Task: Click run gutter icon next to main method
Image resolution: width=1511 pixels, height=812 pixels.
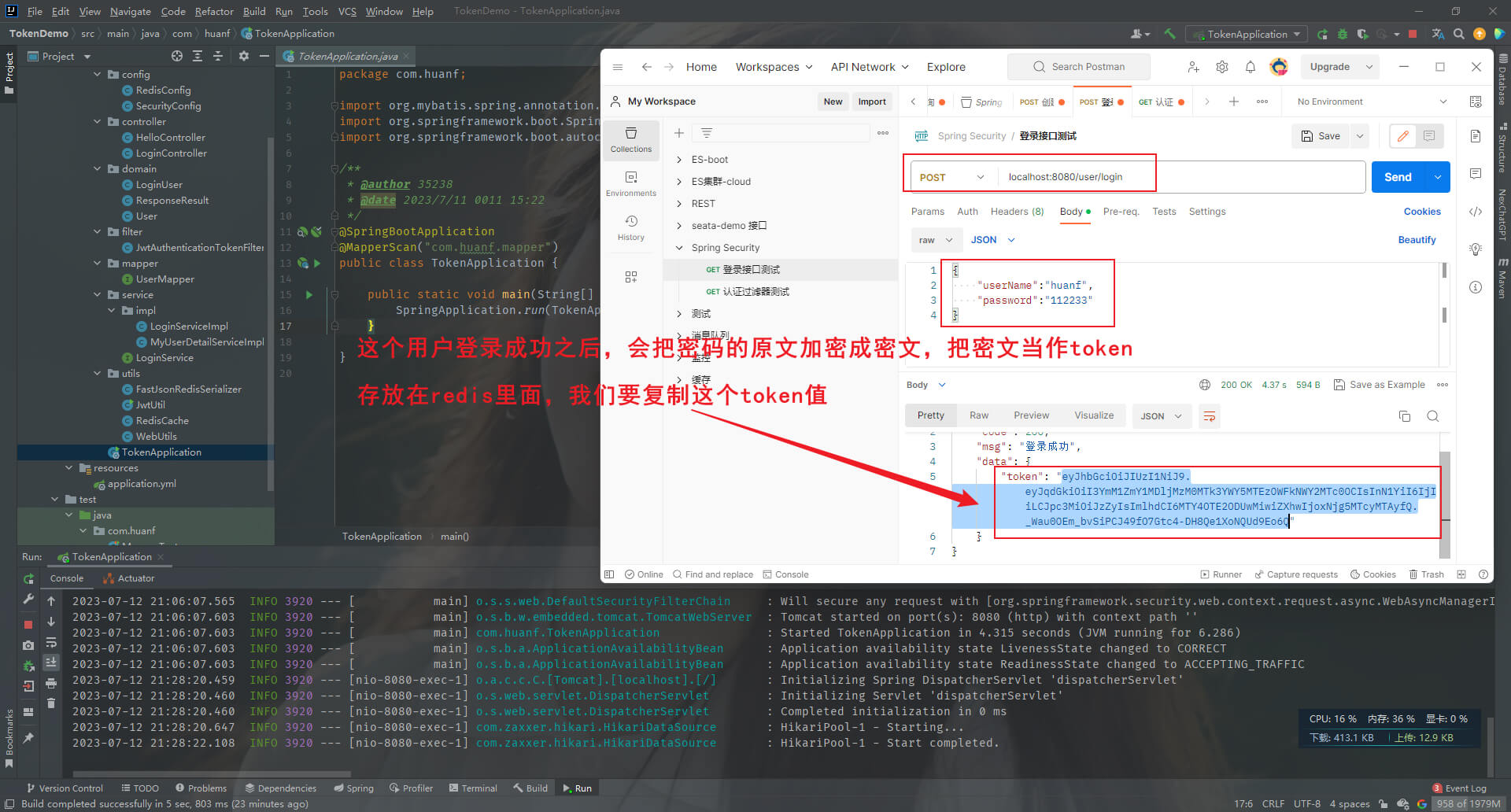Action: pos(309,294)
